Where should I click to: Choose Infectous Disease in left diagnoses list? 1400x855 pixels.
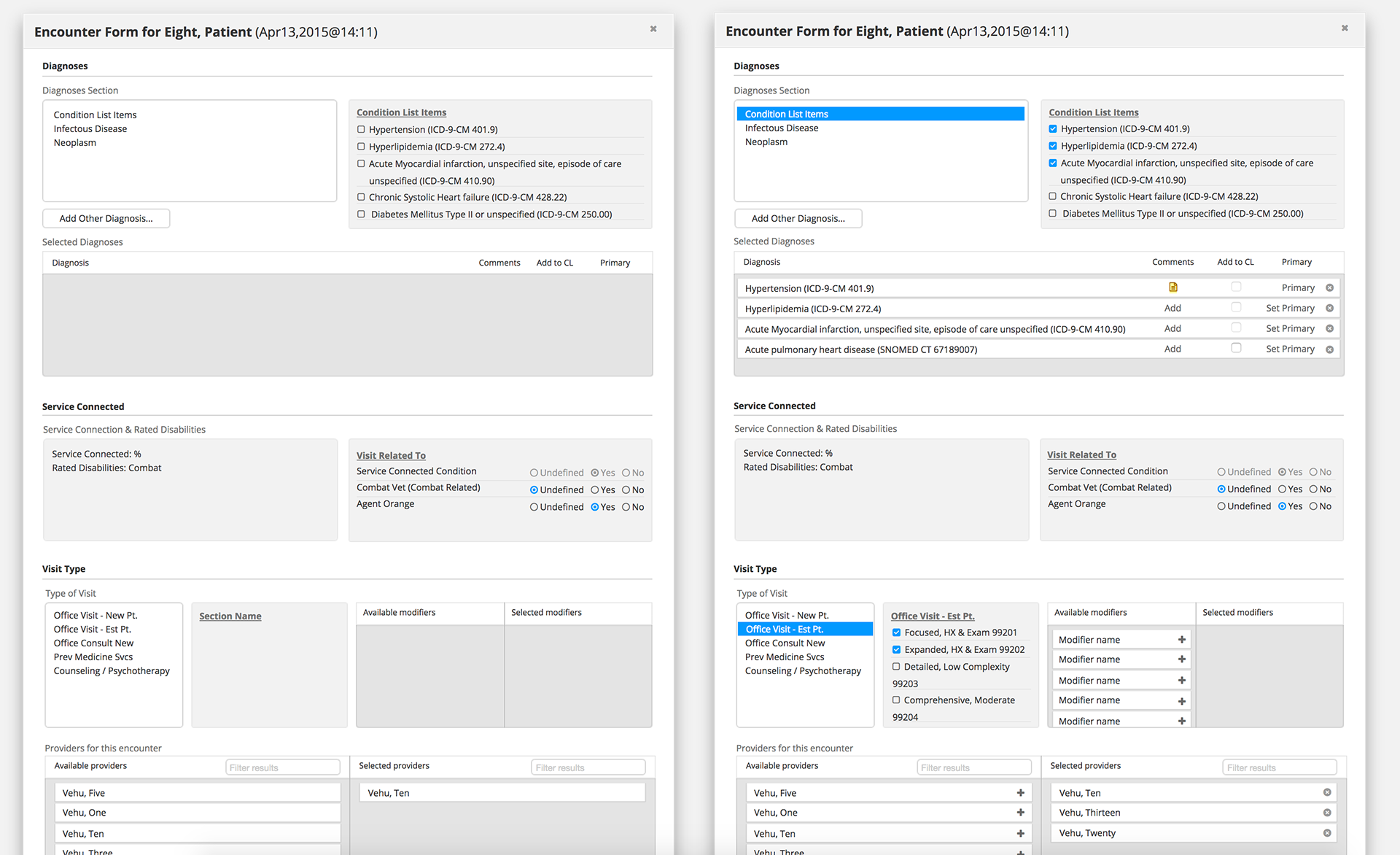coord(90,129)
